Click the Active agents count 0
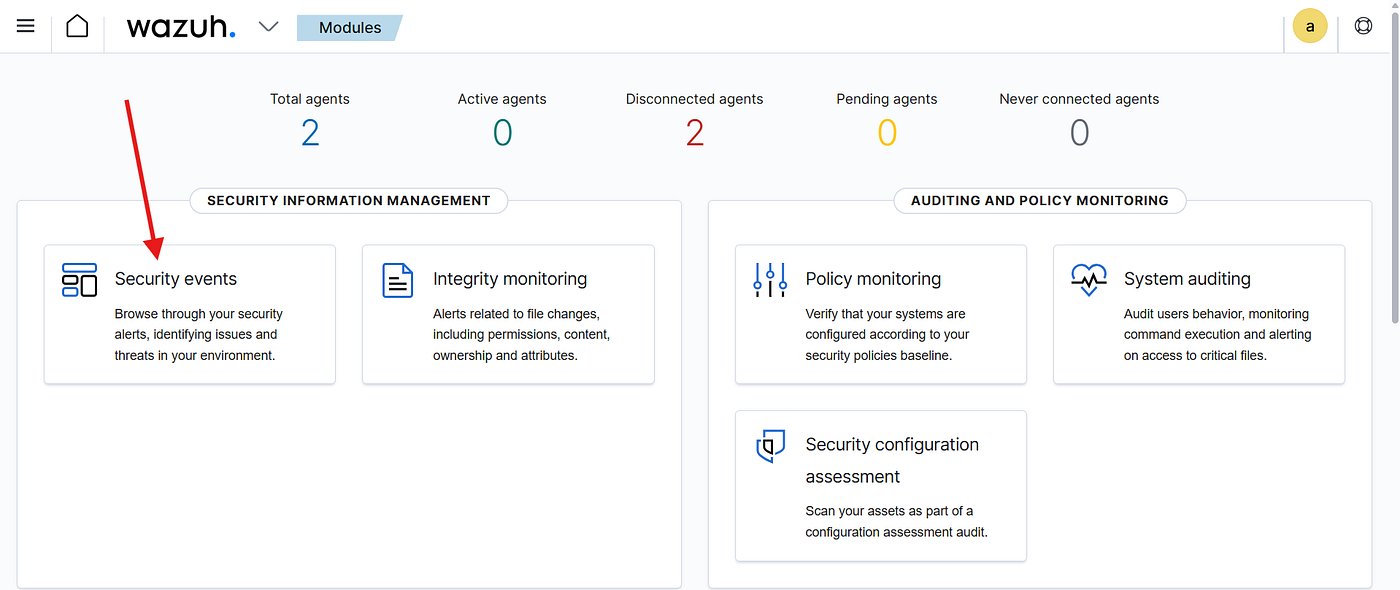Image resolution: width=1400 pixels, height=590 pixels. click(x=502, y=133)
